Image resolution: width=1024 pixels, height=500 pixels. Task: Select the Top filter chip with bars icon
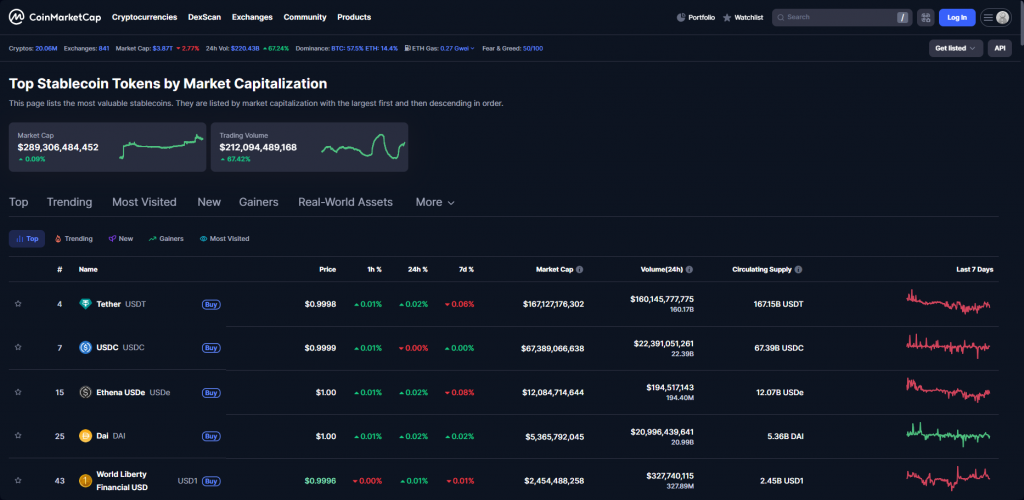pos(27,239)
